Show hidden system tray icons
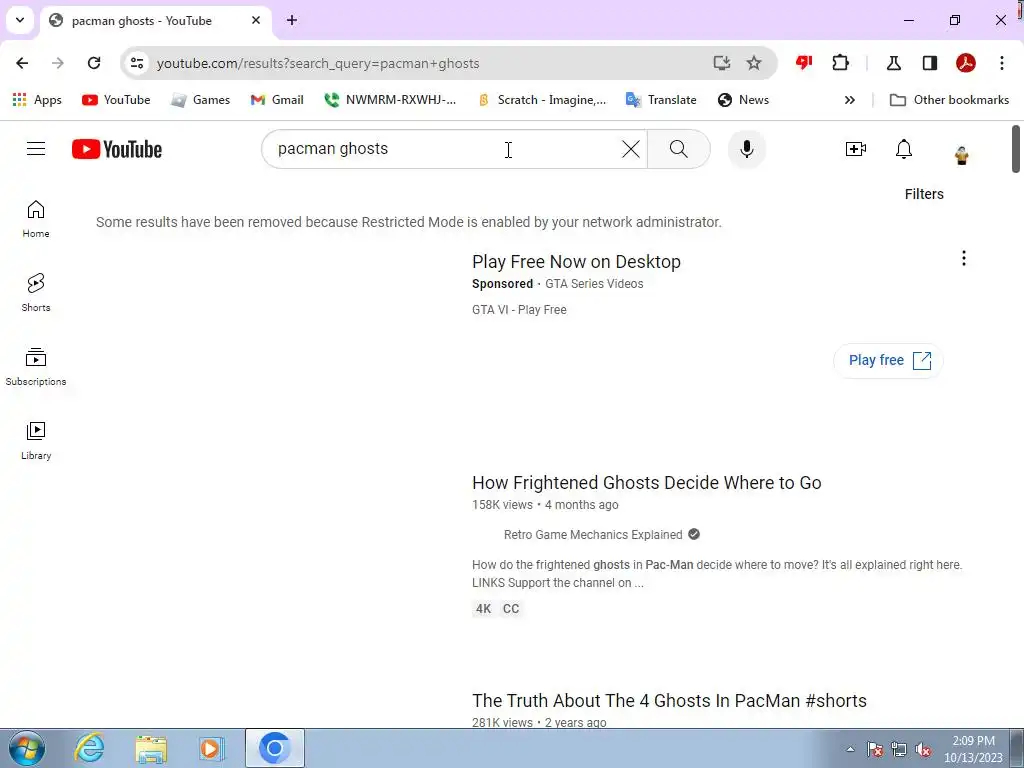 click(850, 749)
